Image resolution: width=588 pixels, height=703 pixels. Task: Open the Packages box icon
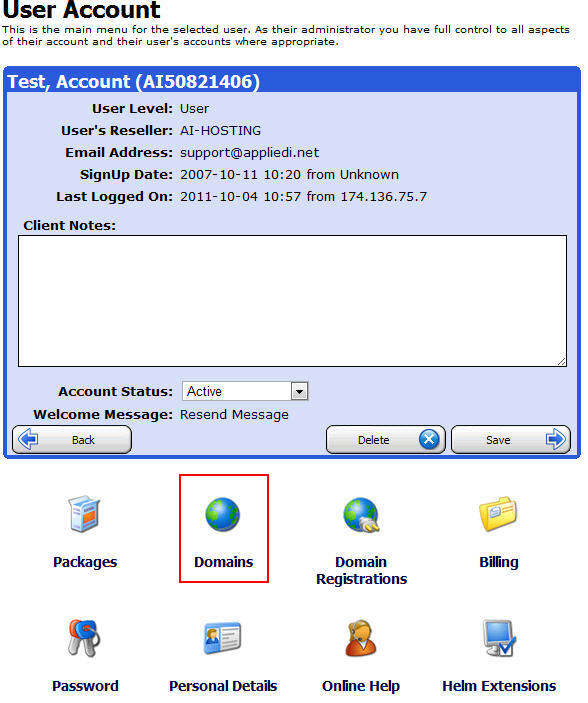tap(84, 514)
